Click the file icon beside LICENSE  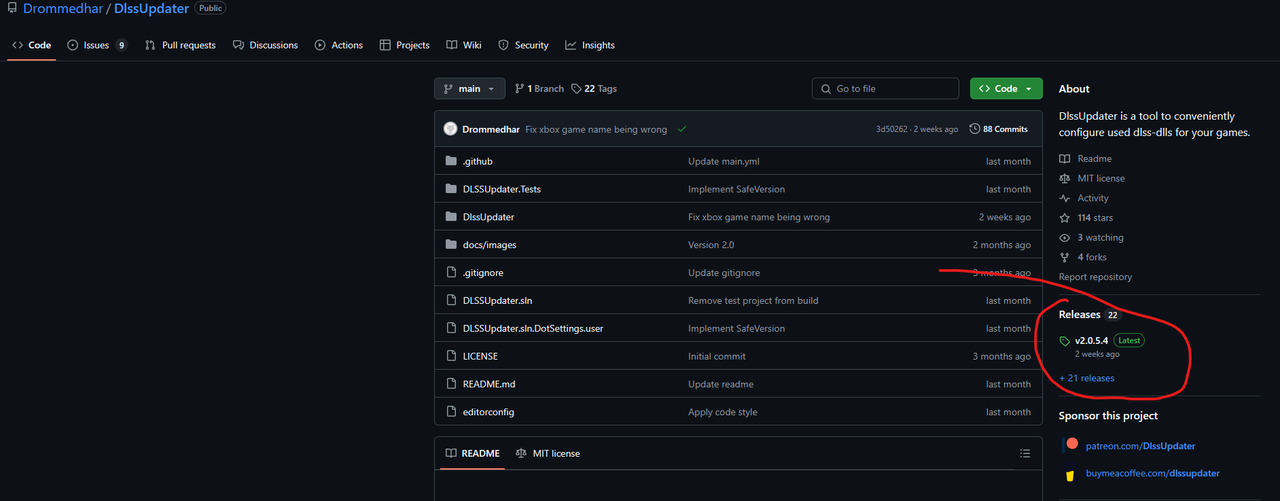(450, 356)
